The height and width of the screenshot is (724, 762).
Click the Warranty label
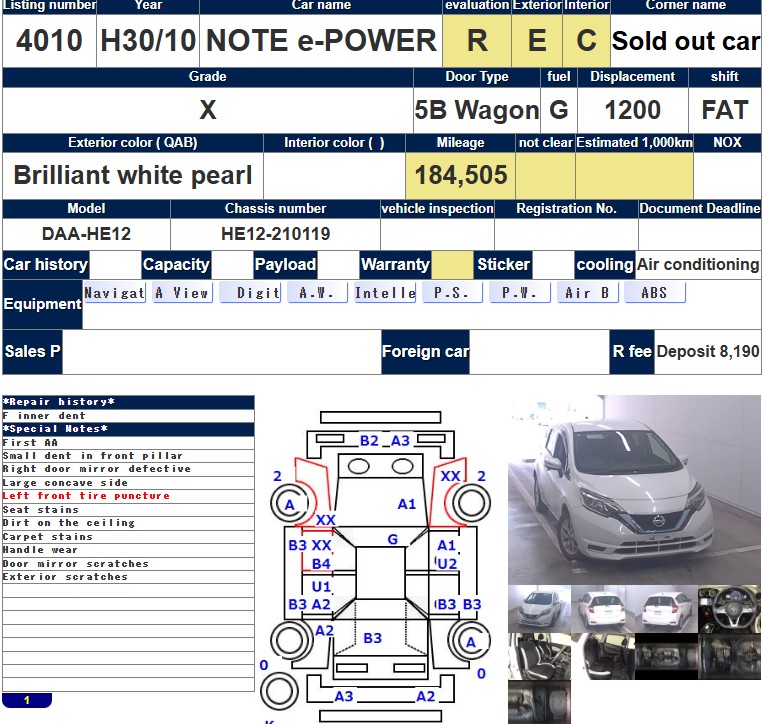click(x=395, y=265)
